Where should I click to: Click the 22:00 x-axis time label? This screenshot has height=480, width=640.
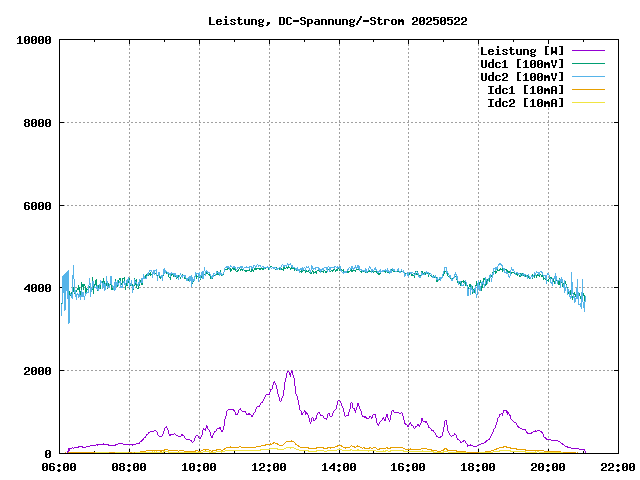[617, 467]
